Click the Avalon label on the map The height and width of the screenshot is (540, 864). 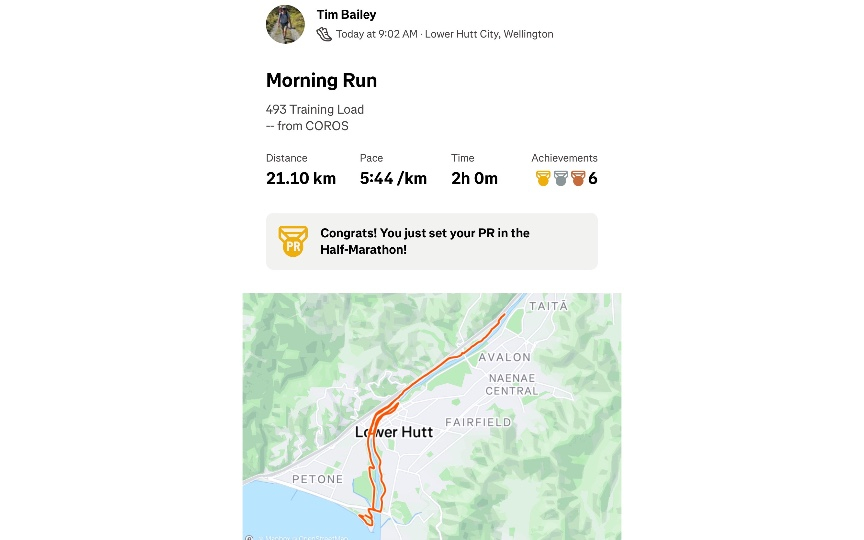pos(505,357)
